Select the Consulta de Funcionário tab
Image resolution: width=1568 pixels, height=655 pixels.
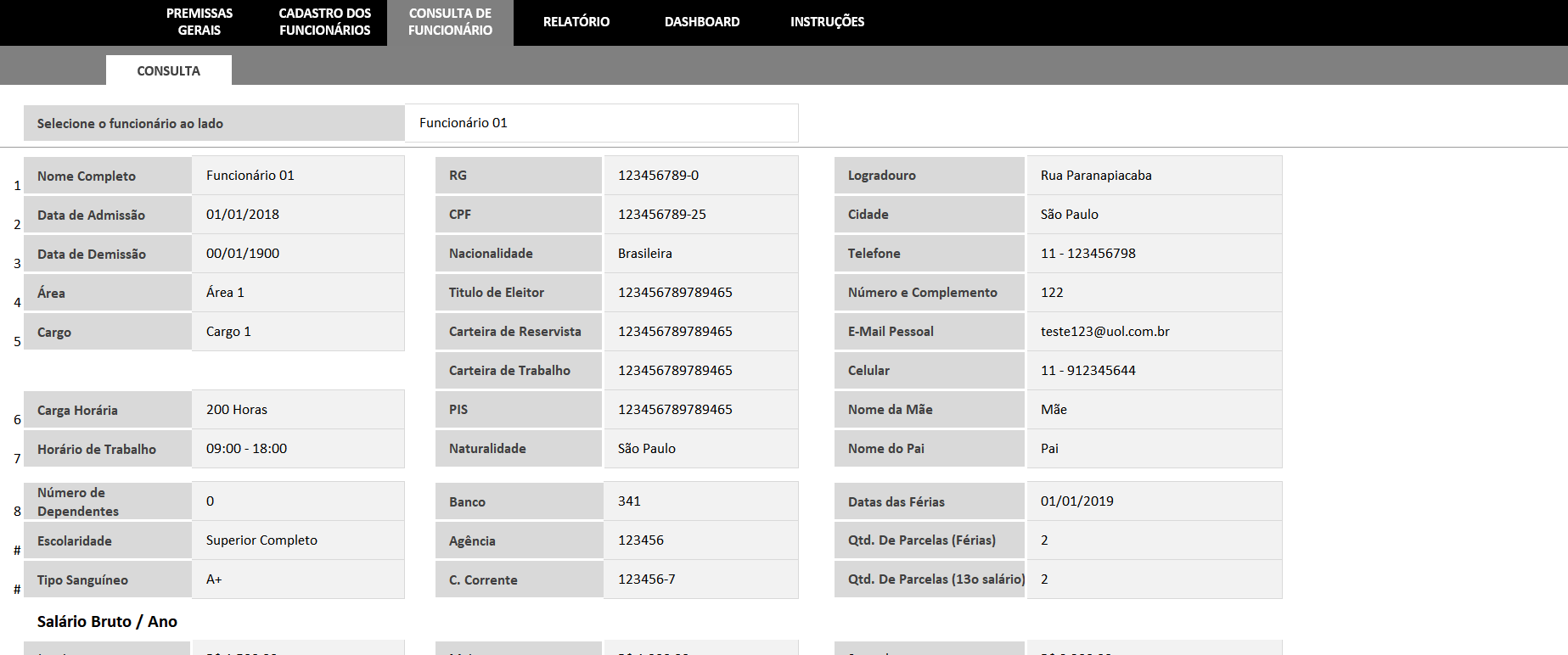pyautogui.click(x=450, y=22)
